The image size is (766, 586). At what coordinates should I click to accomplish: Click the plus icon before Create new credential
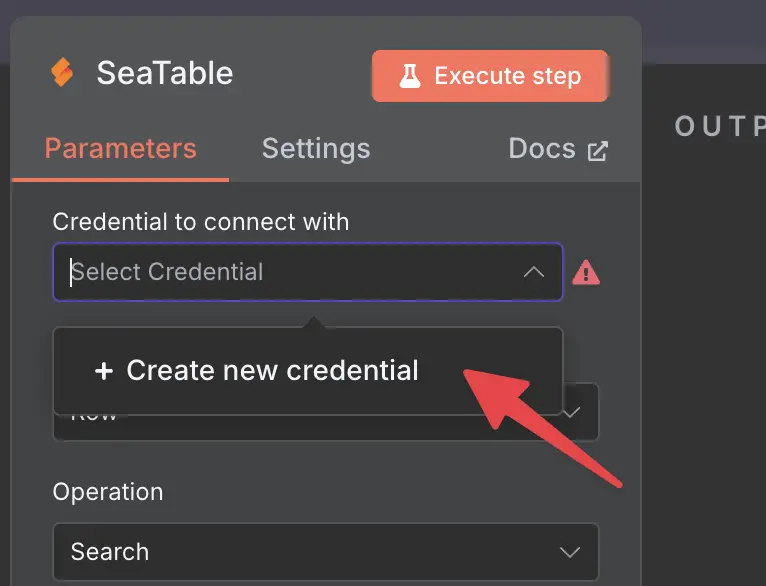coord(104,371)
